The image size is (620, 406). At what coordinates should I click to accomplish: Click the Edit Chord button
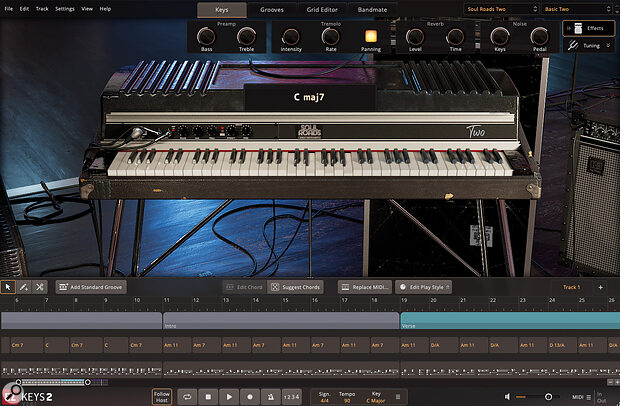coord(244,287)
